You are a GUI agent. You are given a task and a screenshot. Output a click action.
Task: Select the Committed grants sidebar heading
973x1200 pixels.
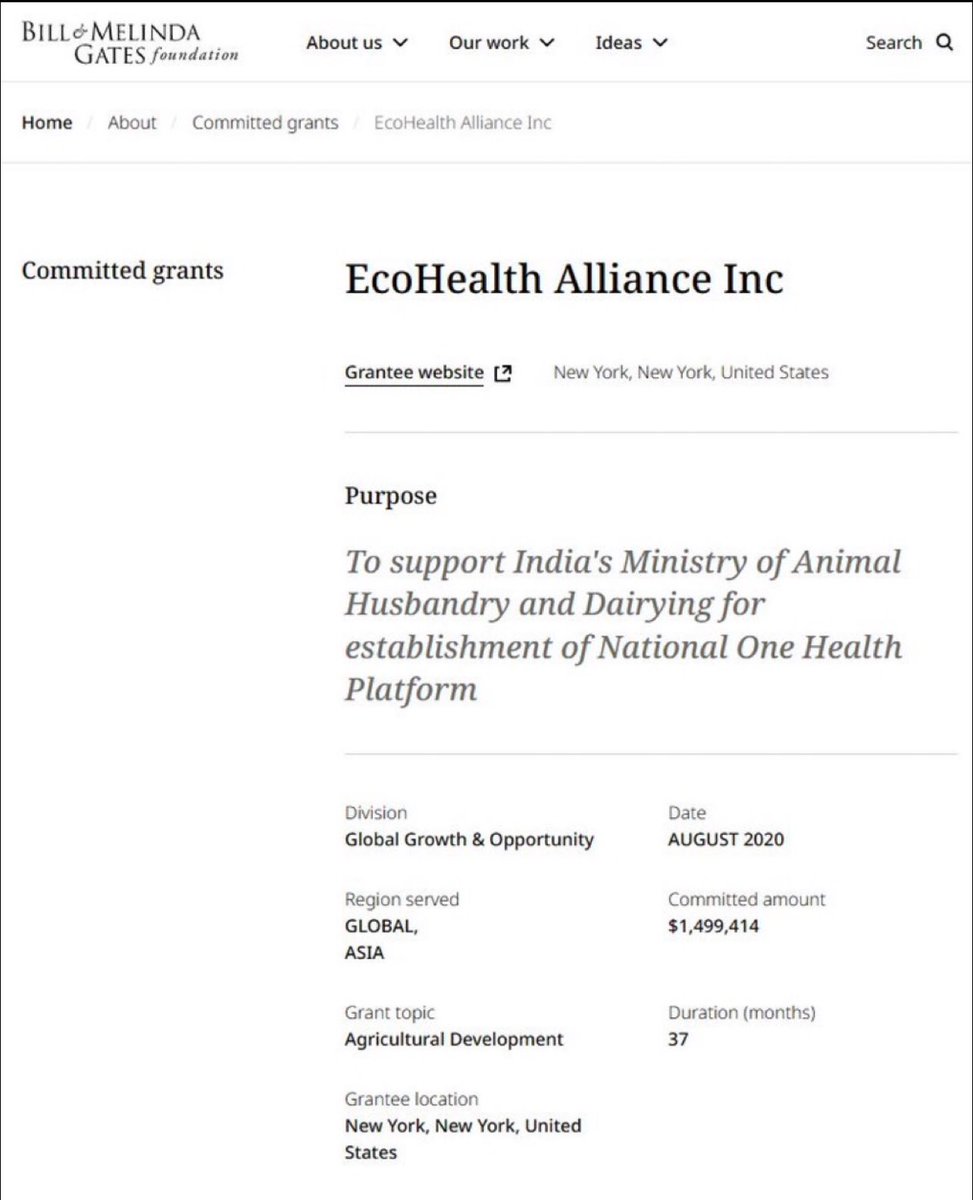click(122, 271)
